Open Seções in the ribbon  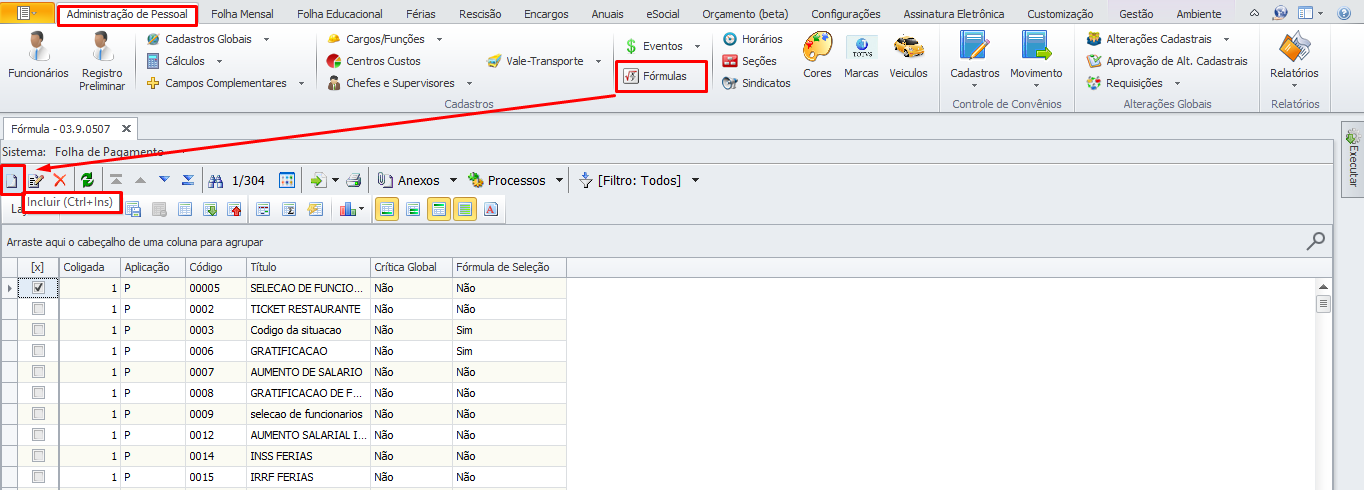point(749,61)
